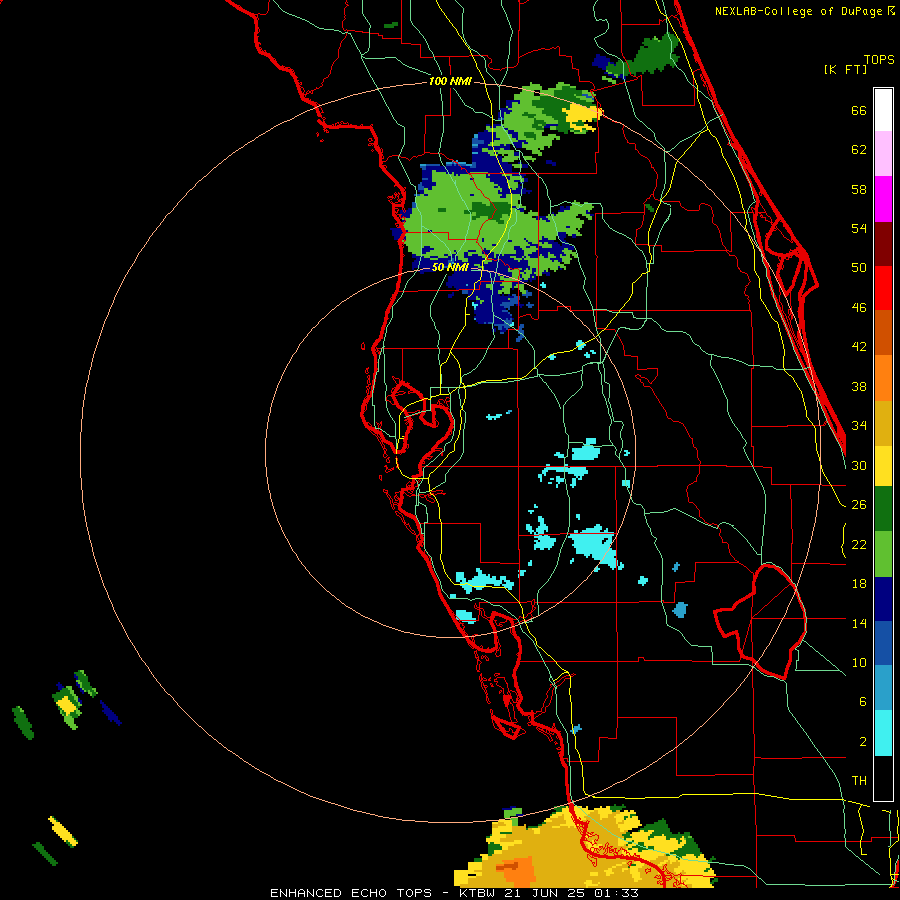Select the "26" legend value

coord(859,505)
